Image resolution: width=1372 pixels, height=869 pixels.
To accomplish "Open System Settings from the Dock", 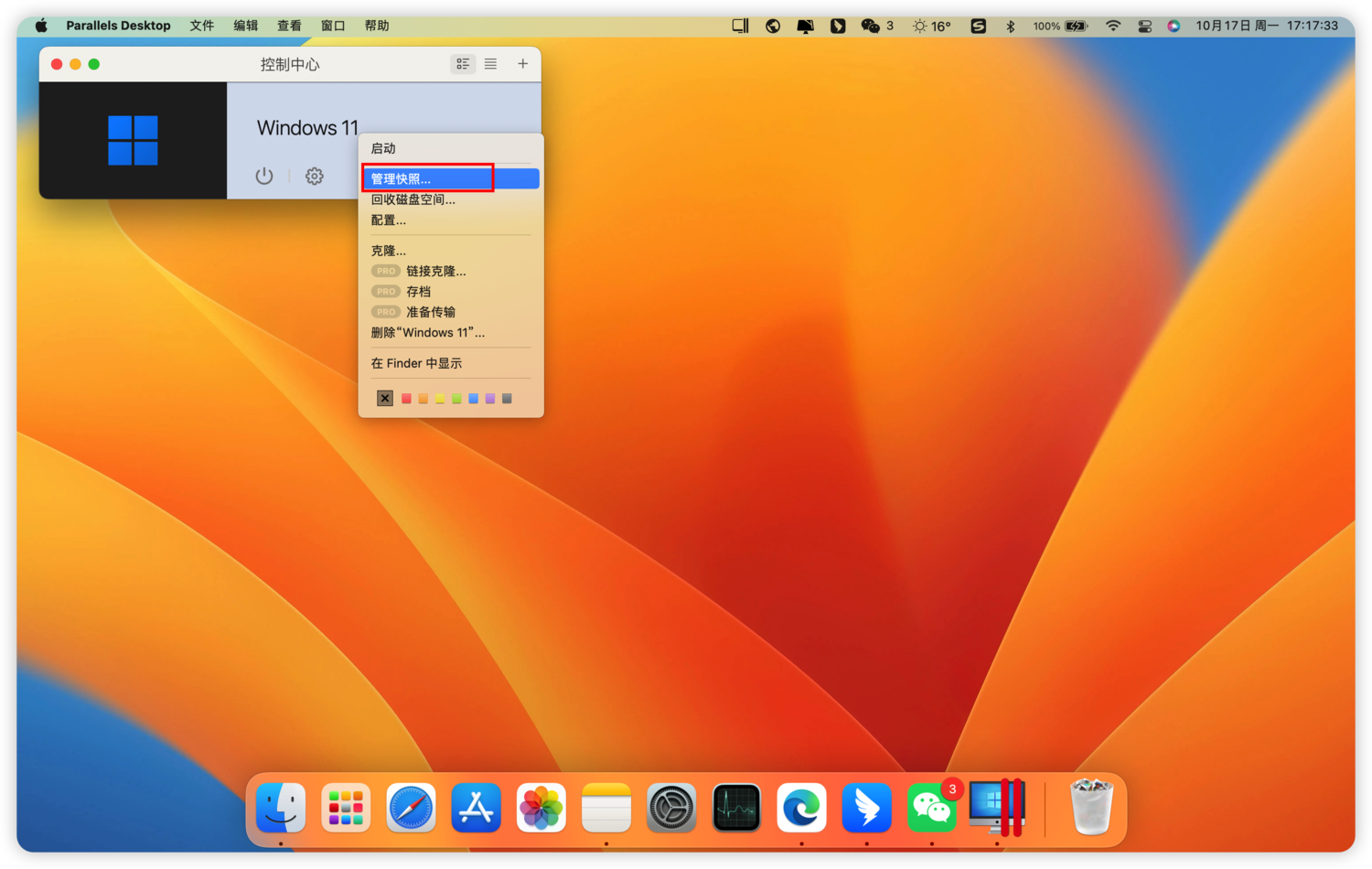I will pos(671,808).
